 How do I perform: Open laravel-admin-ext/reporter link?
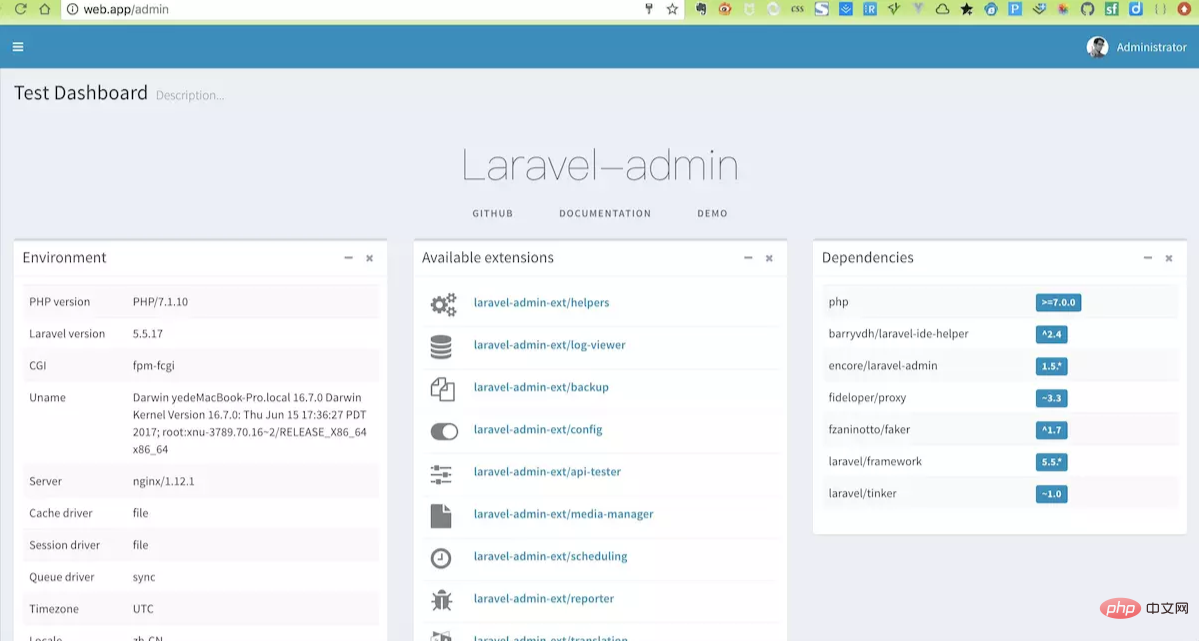[x=544, y=599]
